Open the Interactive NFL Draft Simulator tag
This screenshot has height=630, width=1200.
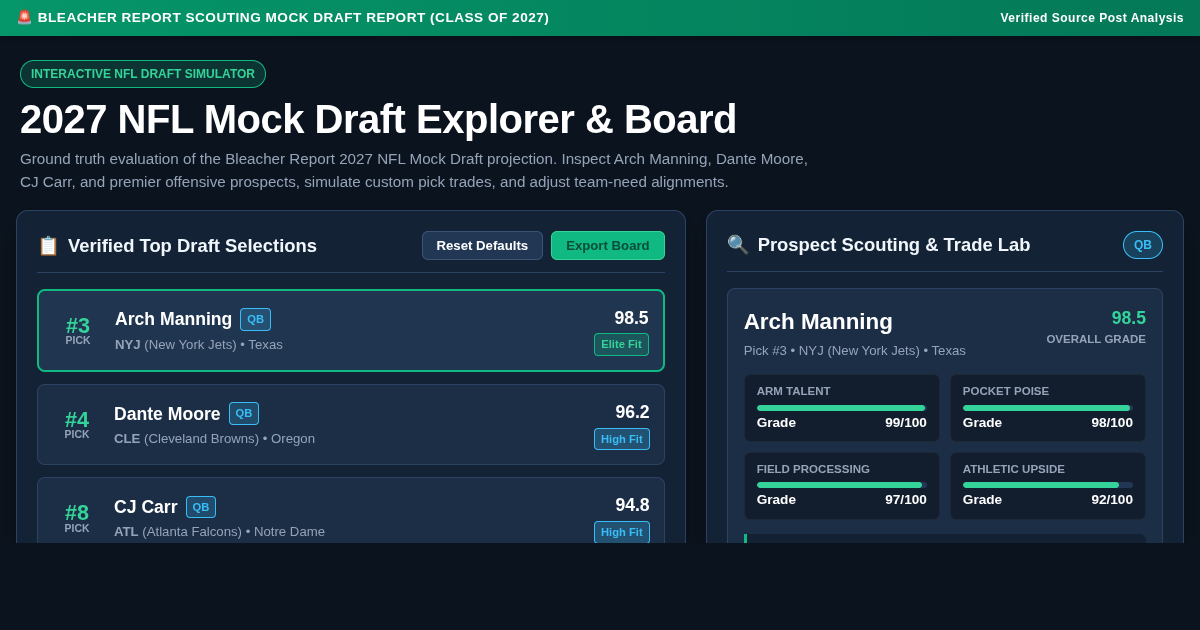click(143, 74)
